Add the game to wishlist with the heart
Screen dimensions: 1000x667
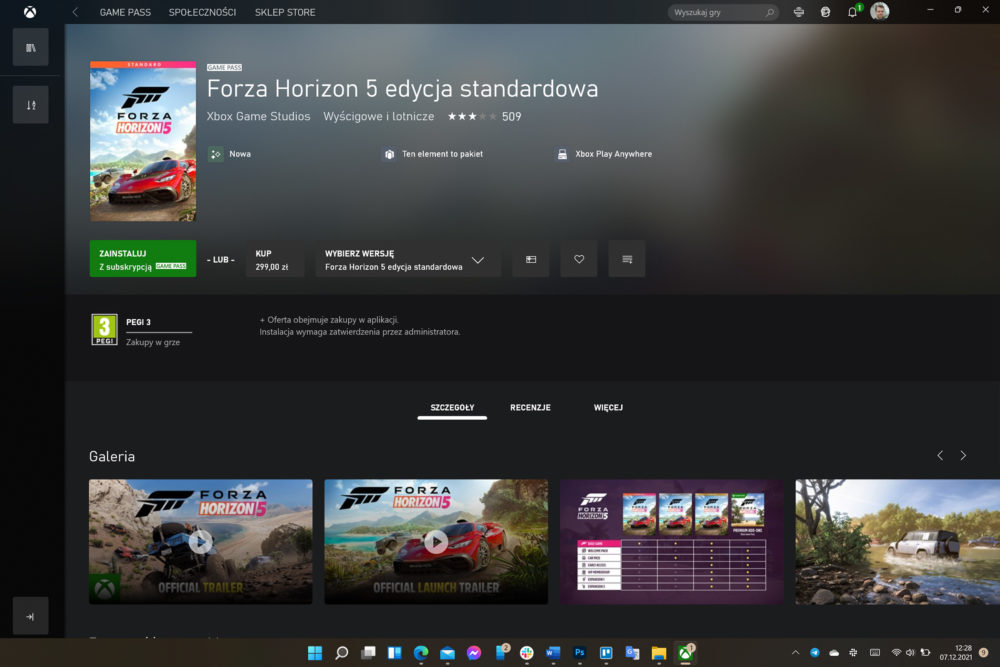tap(579, 259)
